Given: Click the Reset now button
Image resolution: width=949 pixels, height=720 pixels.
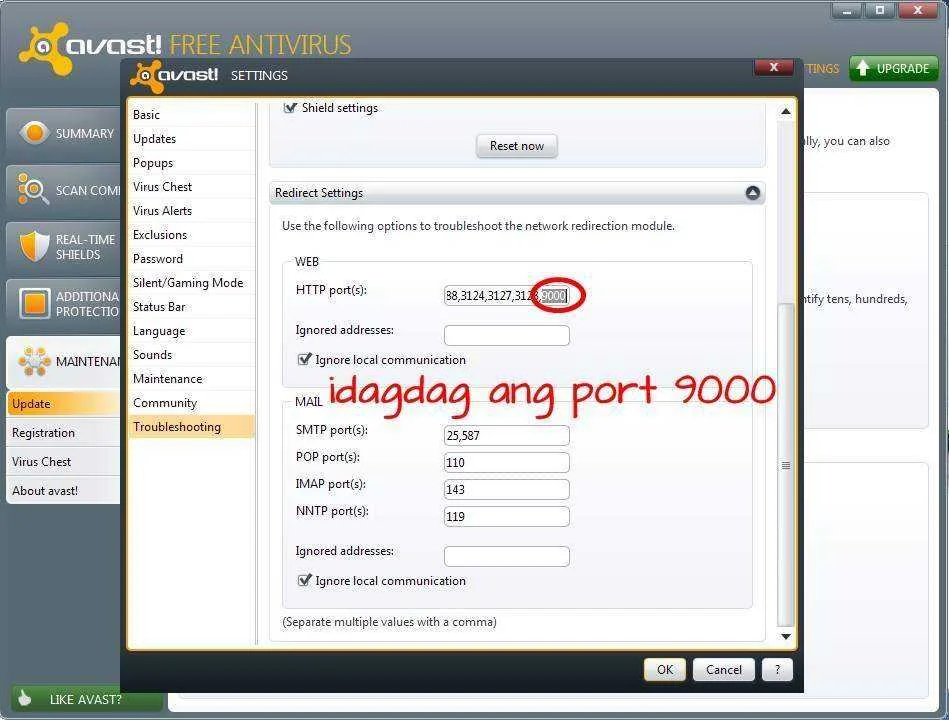Looking at the screenshot, I should (x=516, y=146).
